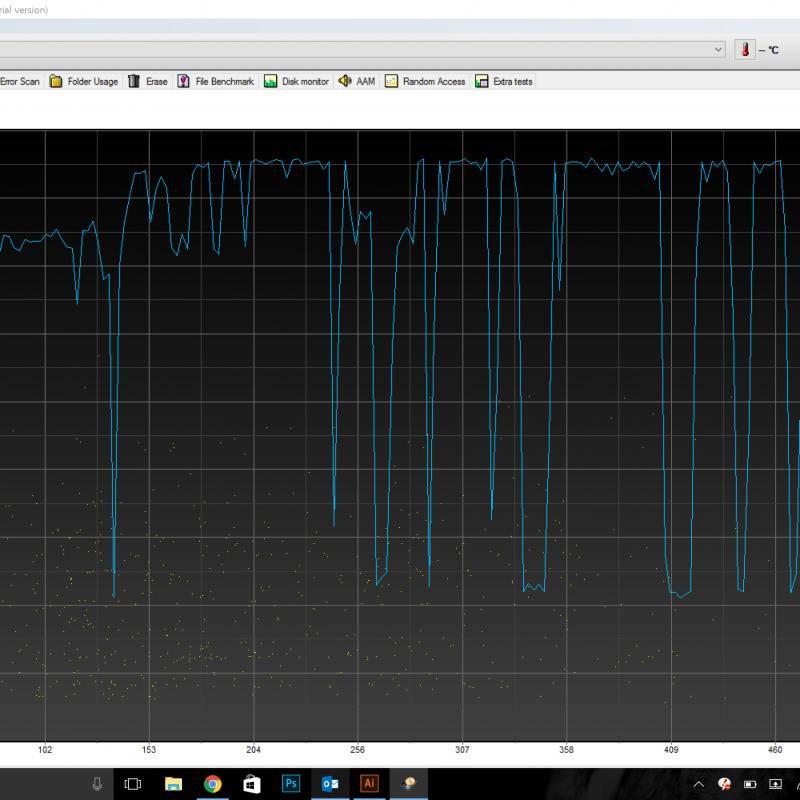Viewport: 800px width, 800px height.
Task: Switch to the AAM tab
Action: tap(357, 81)
